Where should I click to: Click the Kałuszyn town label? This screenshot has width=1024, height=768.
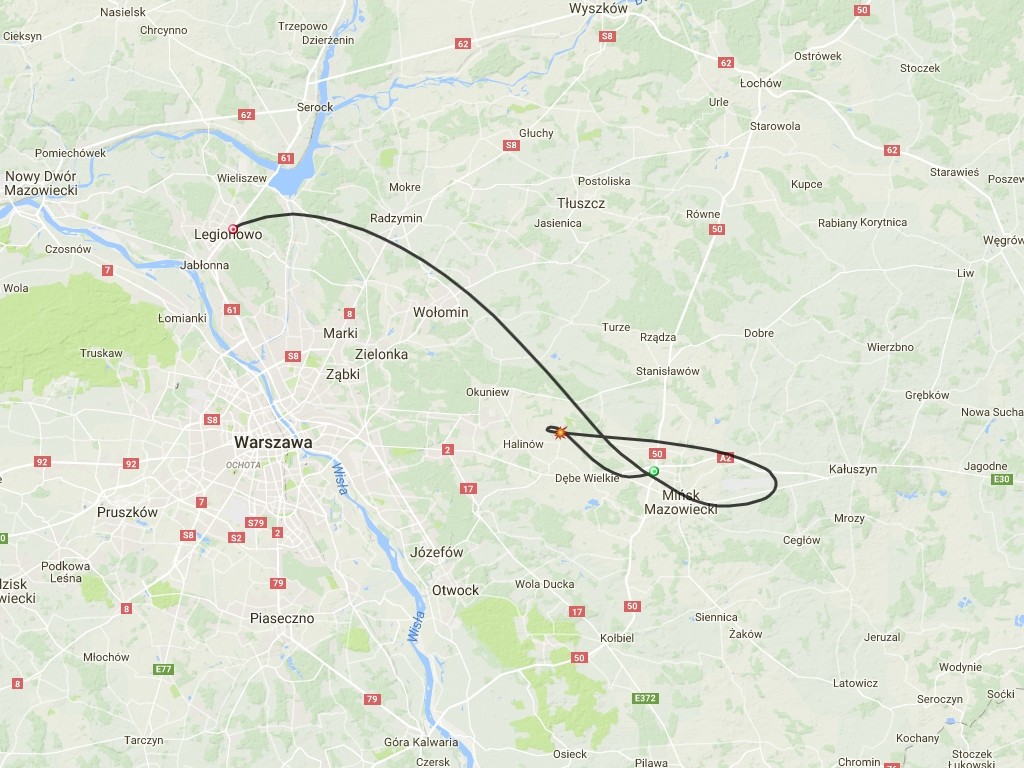point(853,469)
